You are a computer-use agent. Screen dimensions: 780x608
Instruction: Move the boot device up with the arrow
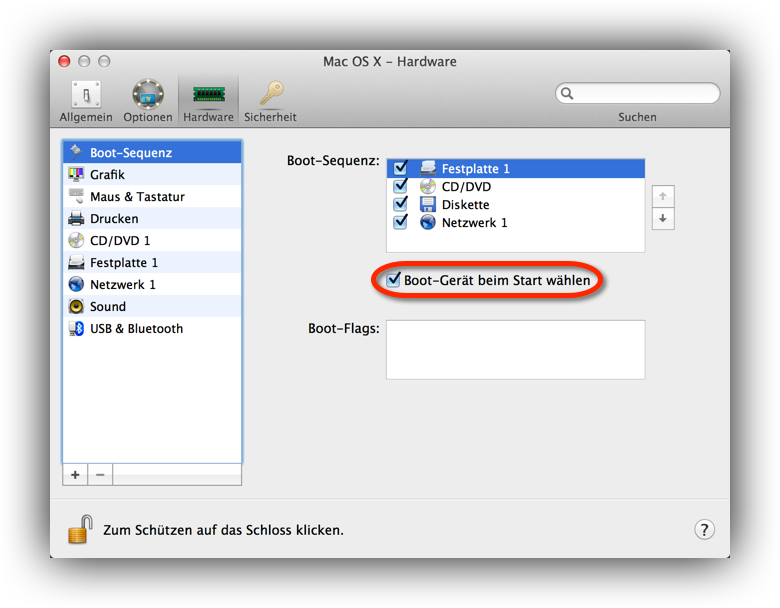click(x=663, y=197)
